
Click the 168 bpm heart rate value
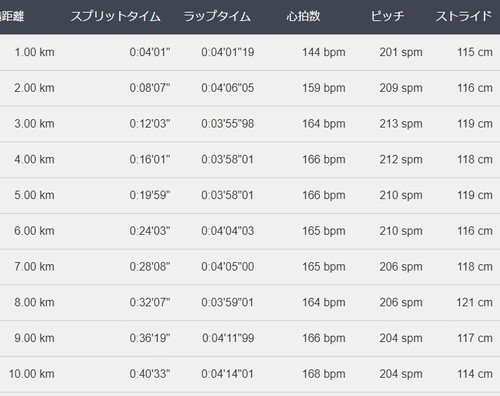click(x=324, y=374)
